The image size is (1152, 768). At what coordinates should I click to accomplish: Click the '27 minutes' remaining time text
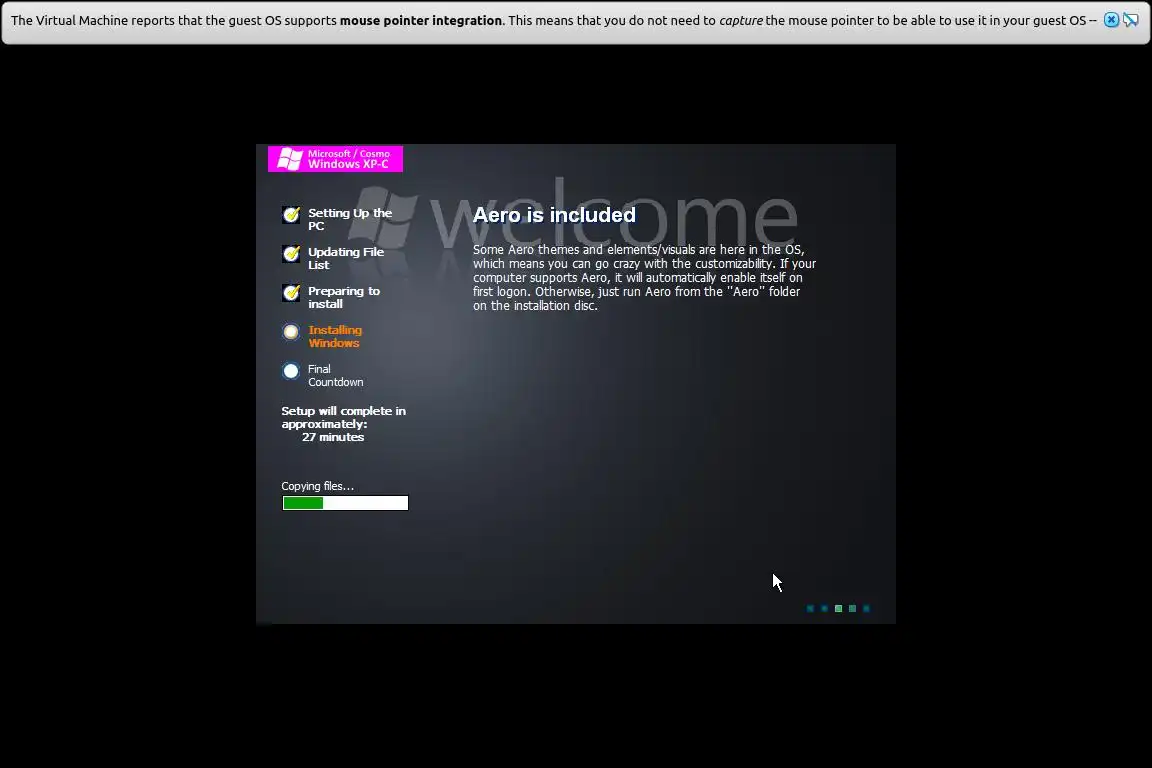click(x=333, y=437)
